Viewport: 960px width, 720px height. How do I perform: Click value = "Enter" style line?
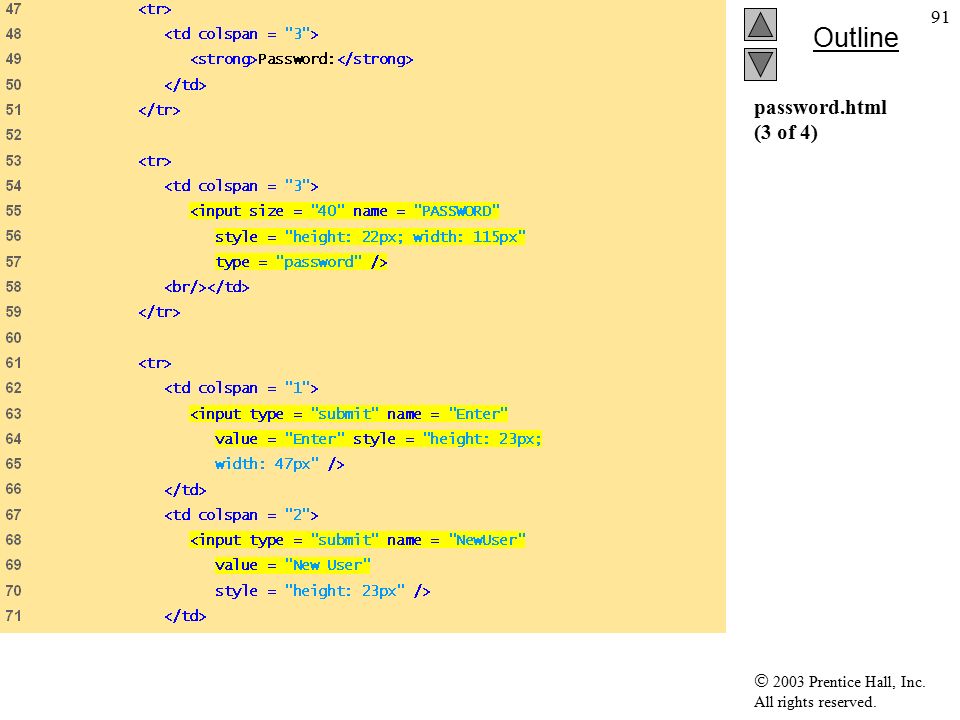(378, 439)
